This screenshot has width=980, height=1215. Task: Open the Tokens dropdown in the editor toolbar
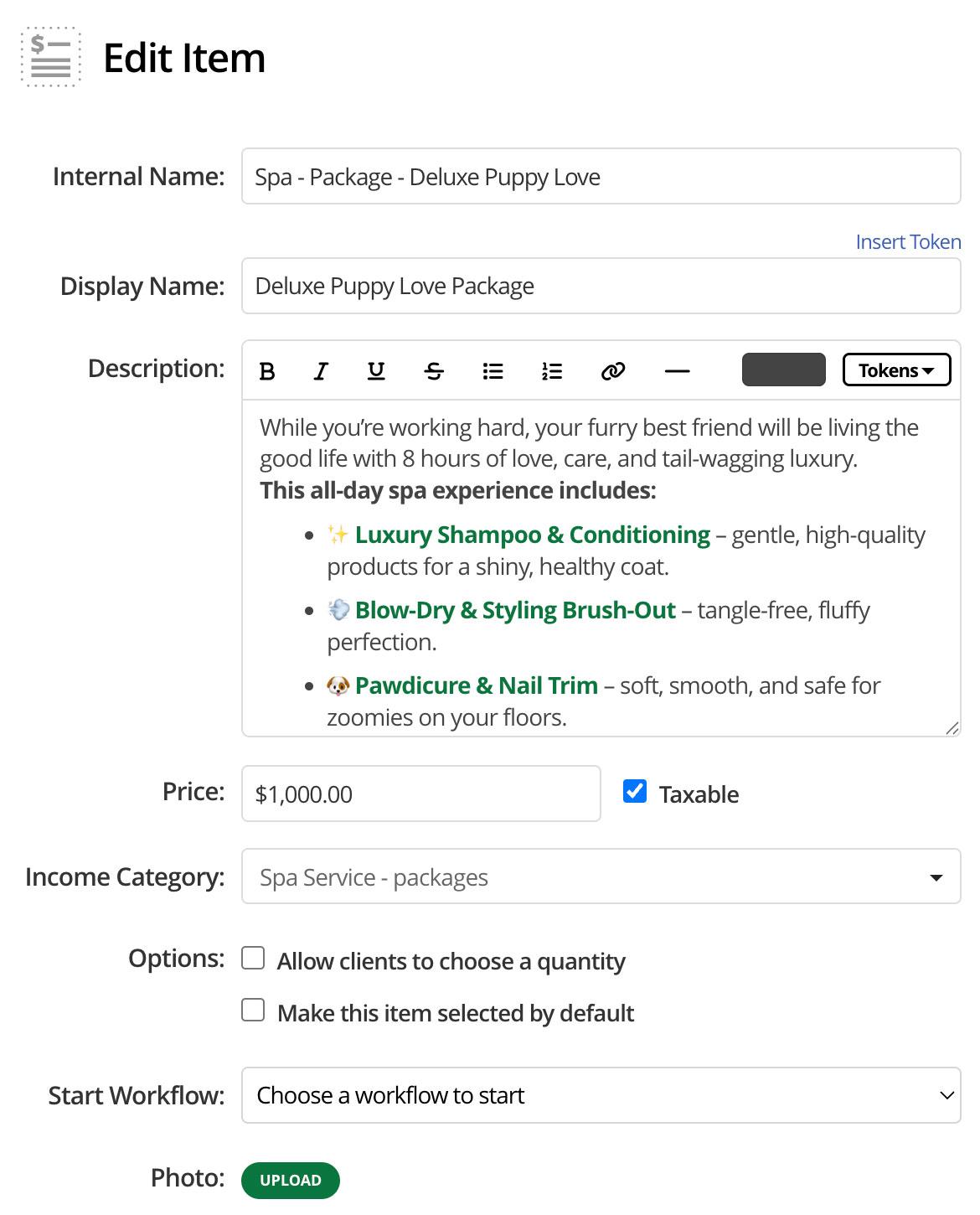coord(896,370)
